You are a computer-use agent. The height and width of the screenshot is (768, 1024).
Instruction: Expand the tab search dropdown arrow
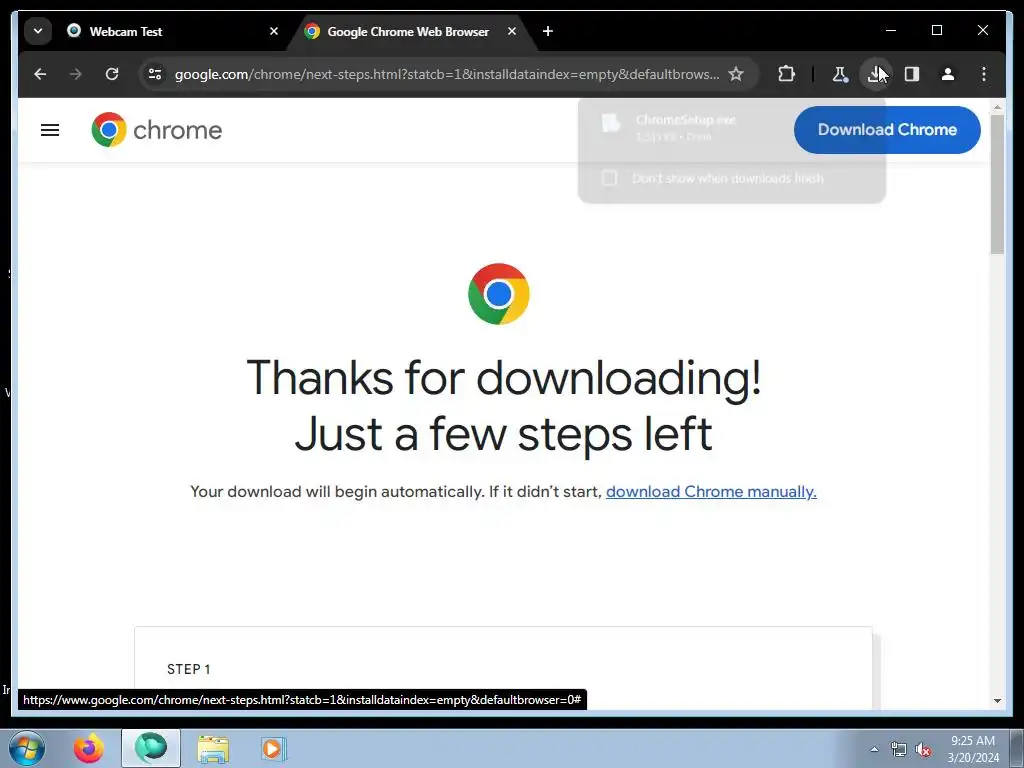pos(38,31)
